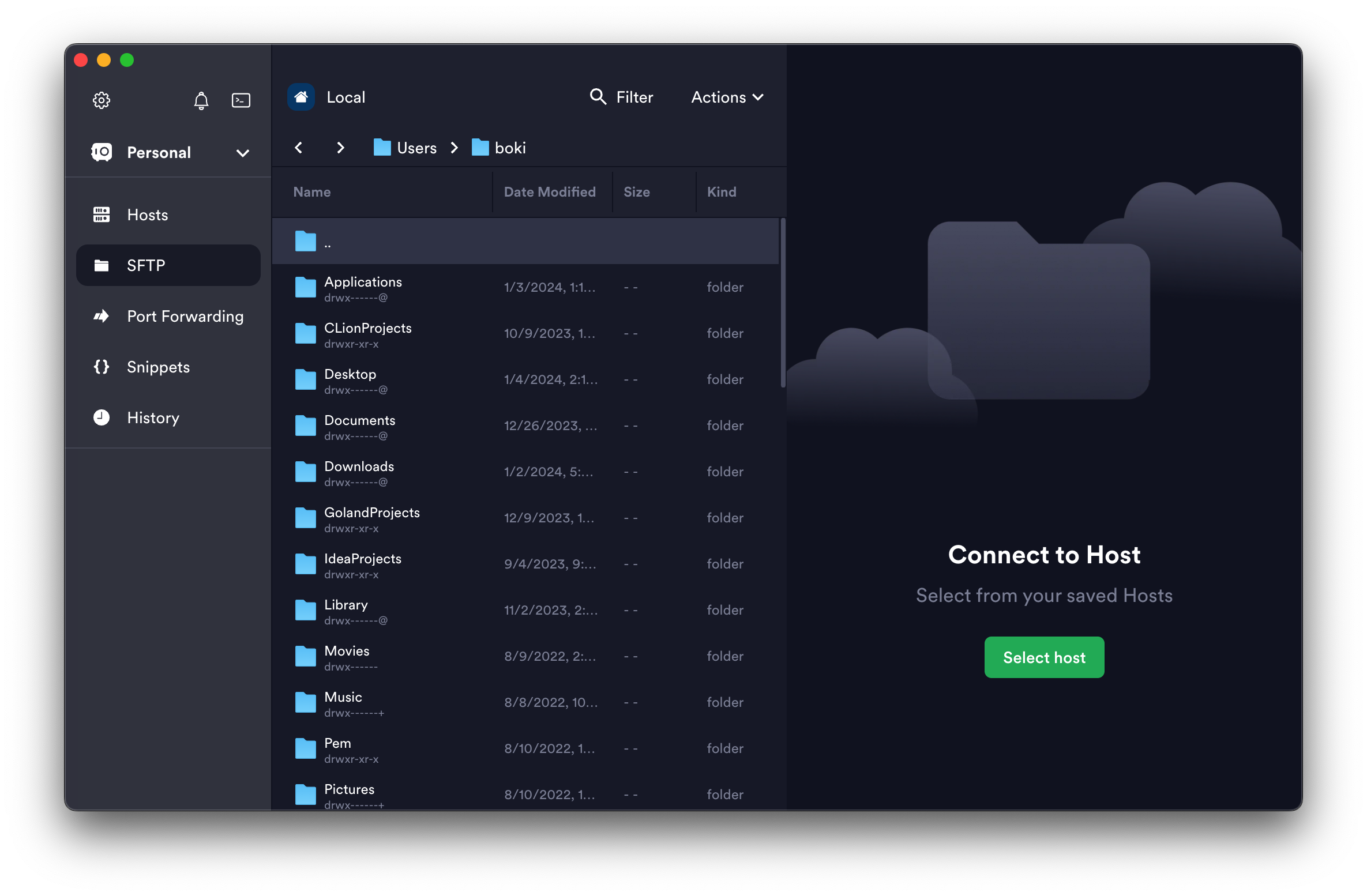Open settings with the gear icon
Viewport: 1367px width, 896px height.
[102, 100]
